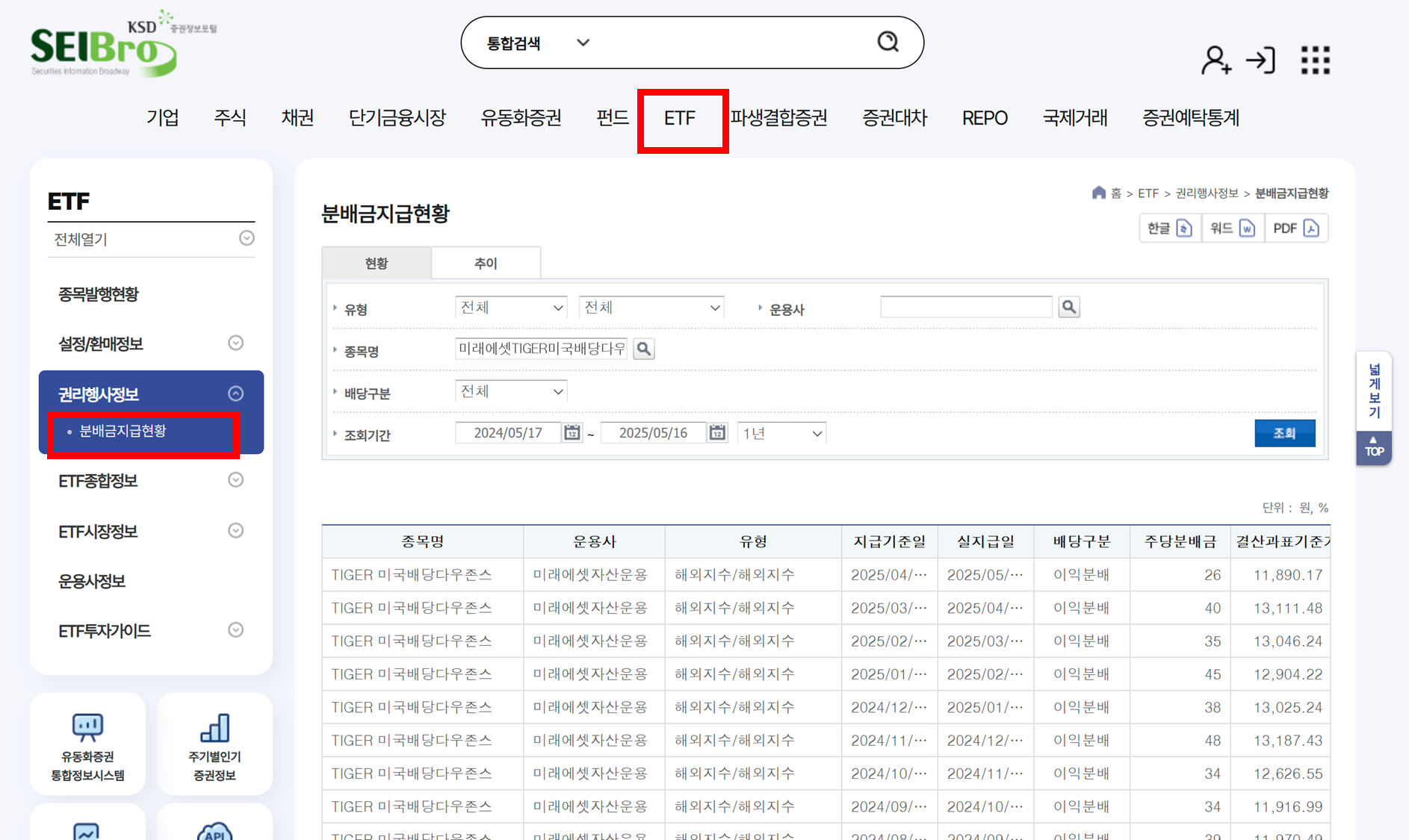This screenshot has width=1409, height=840.
Task: Expand the ETF시장정보 menu
Action: (x=235, y=531)
